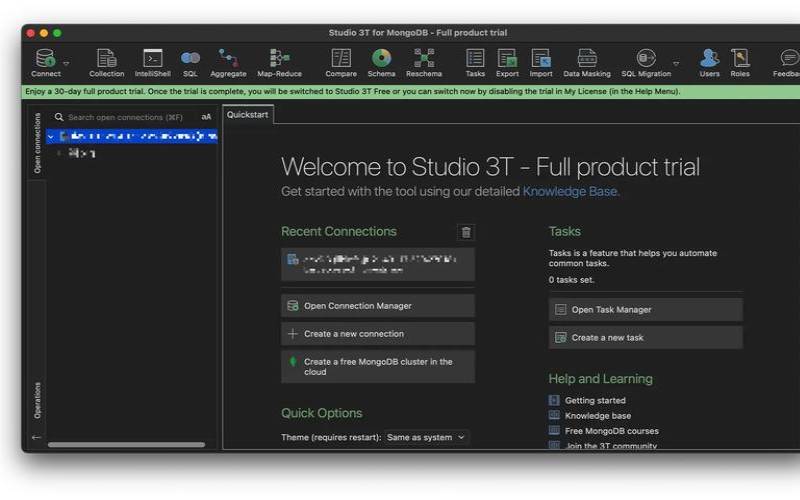Delete recent connections with trash icon
The height and width of the screenshot is (500, 800).
465,232
